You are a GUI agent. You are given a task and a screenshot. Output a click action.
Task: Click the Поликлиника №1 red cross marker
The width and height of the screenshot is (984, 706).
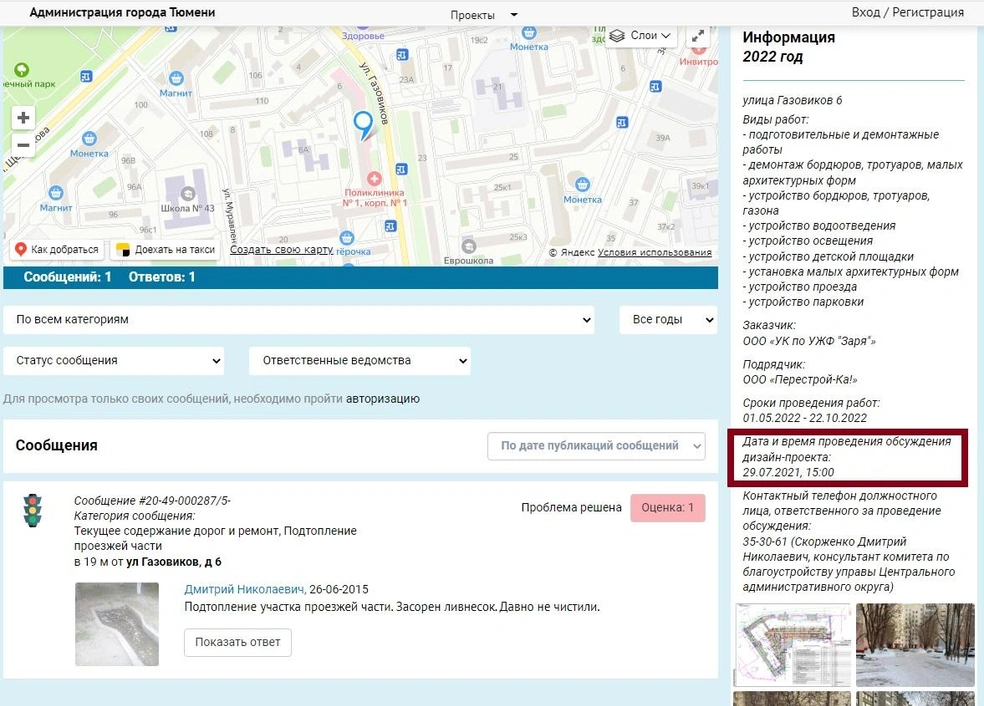tap(374, 179)
